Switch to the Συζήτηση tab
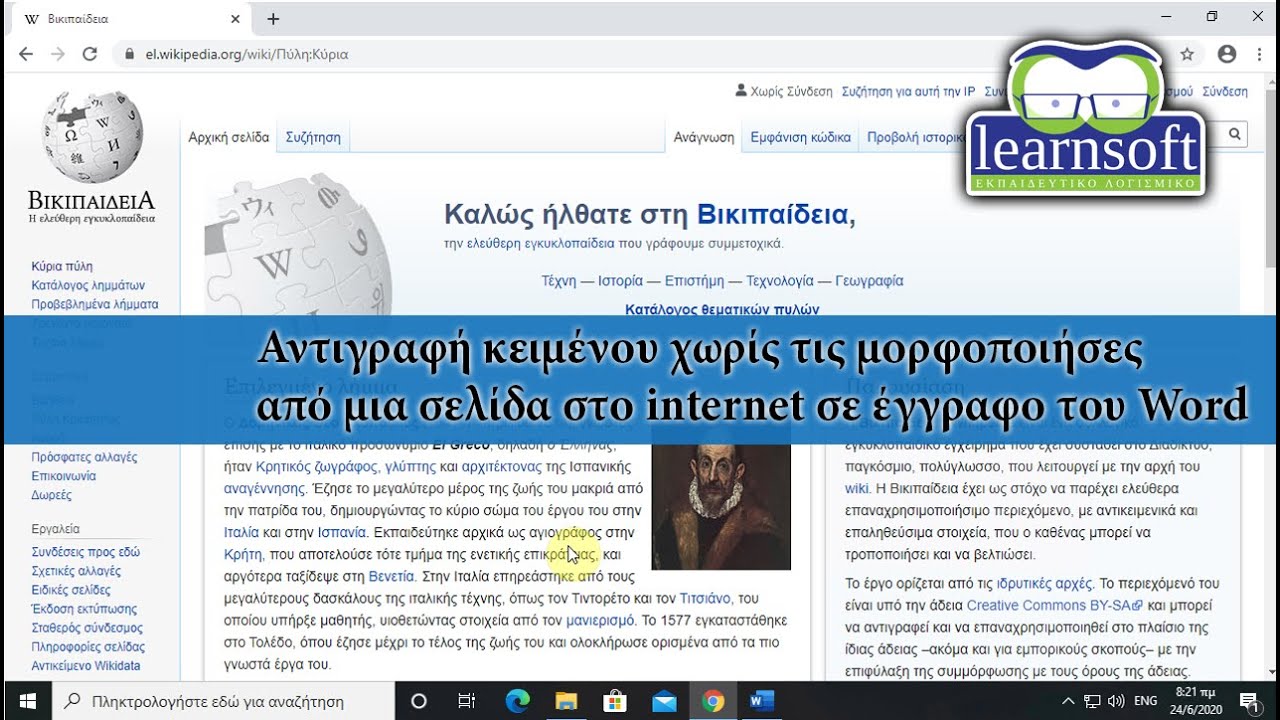 (x=313, y=137)
